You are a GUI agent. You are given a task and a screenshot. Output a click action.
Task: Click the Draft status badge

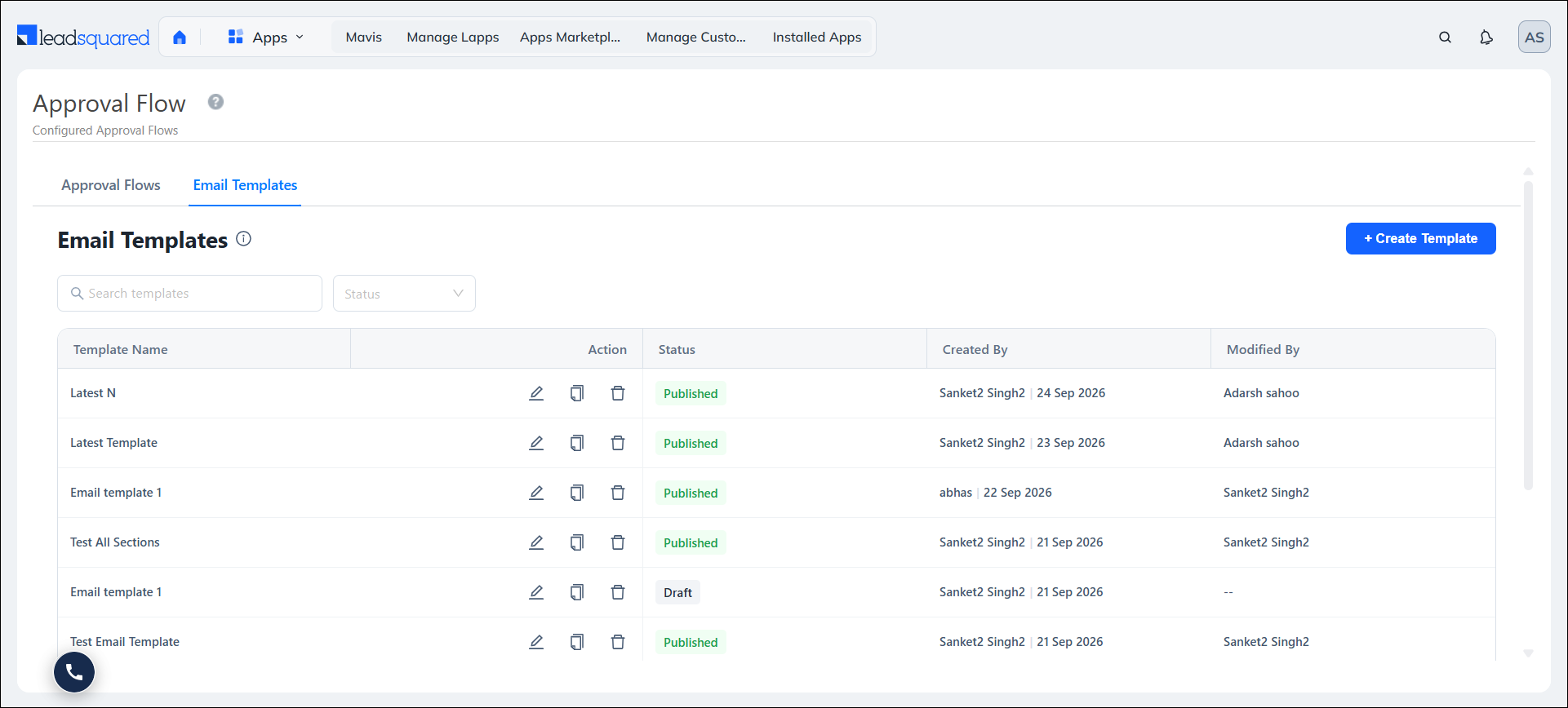[677, 592]
